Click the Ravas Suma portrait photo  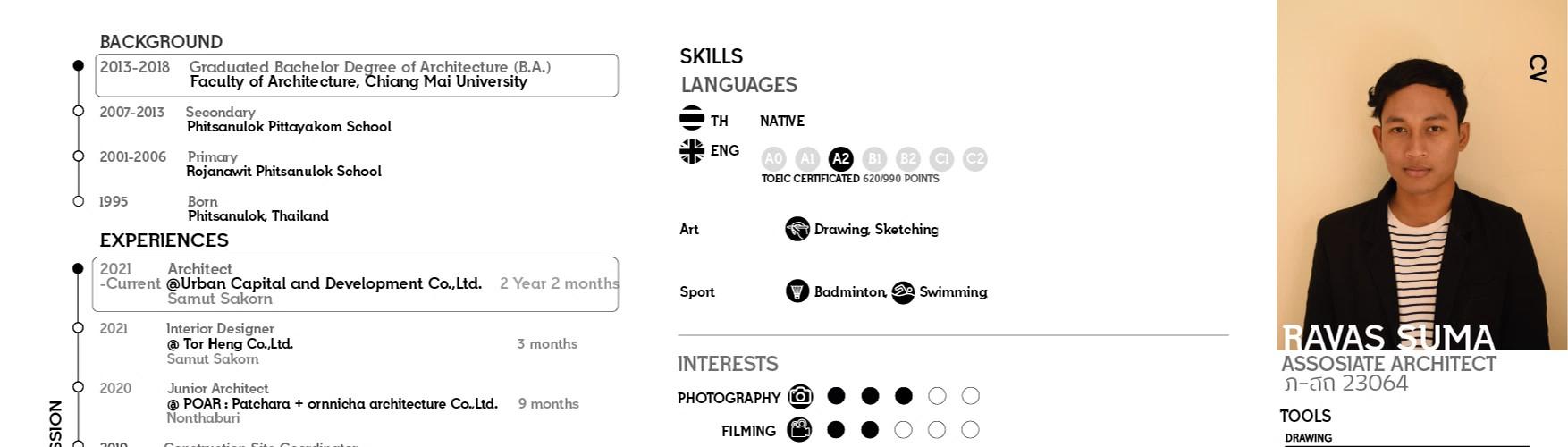pos(1422,175)
